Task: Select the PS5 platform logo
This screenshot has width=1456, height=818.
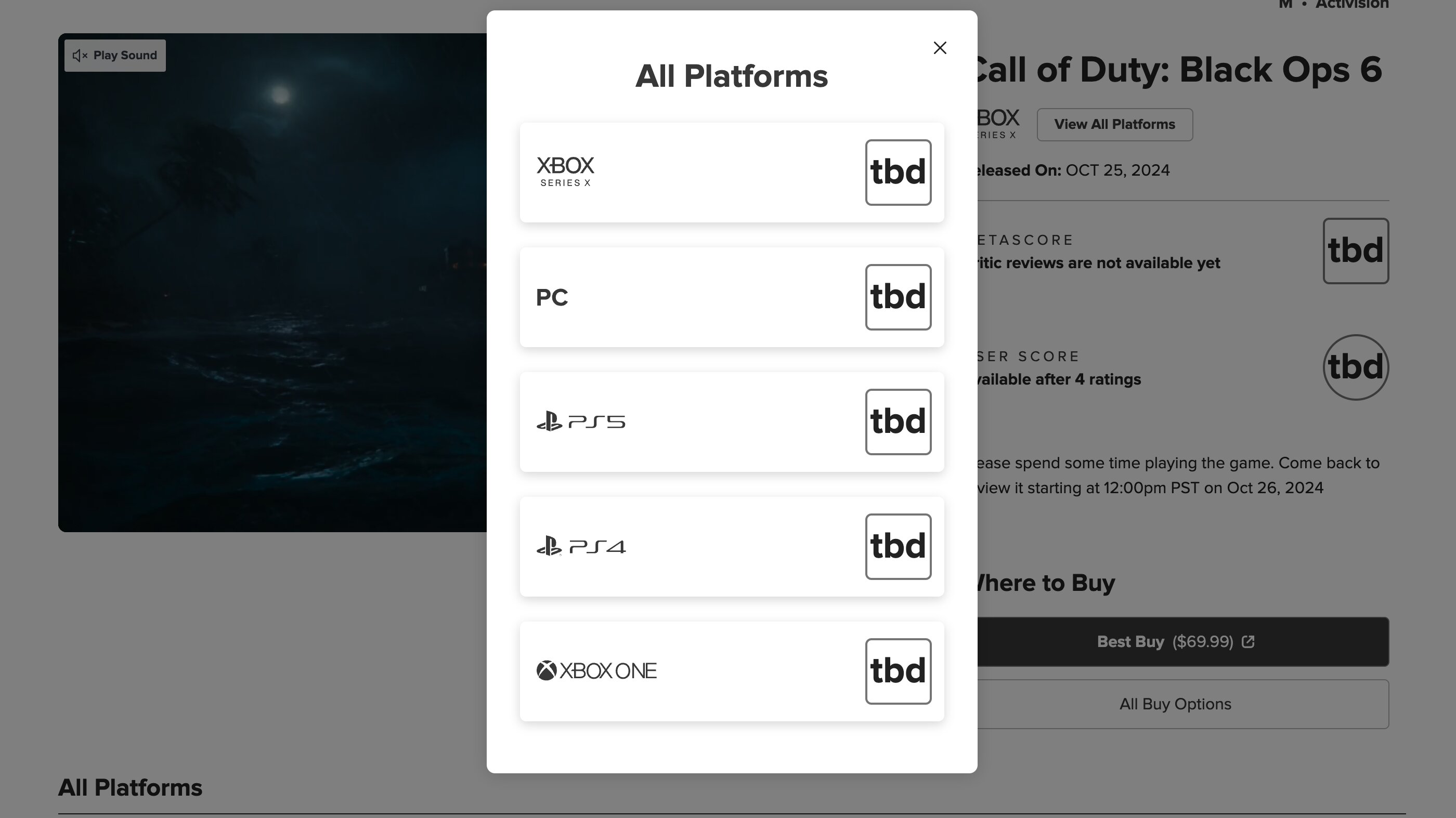Action: point(580,422)
